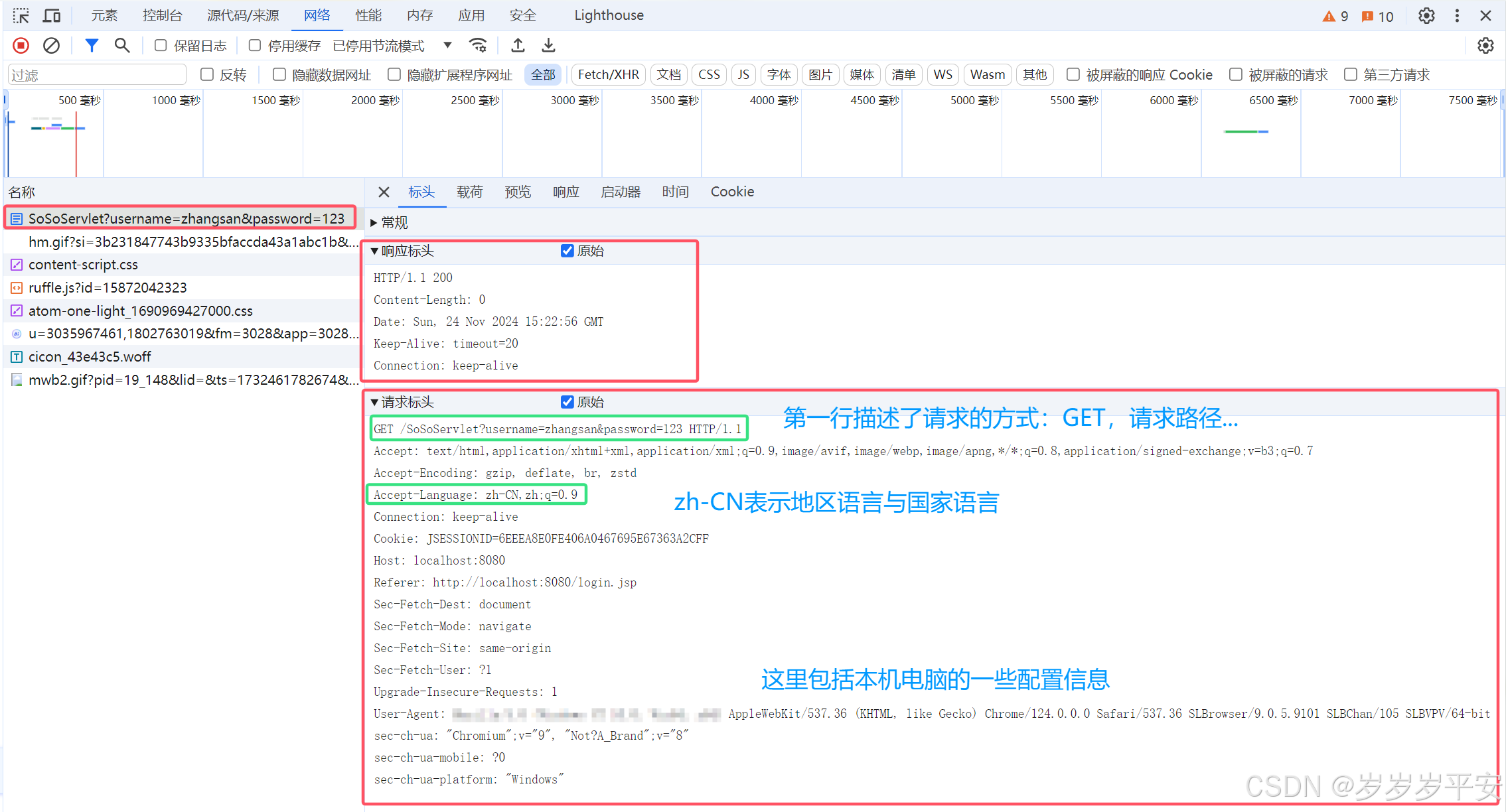Import HAR file upload icon
The image size is (1506, 812).
pos(518,45)
